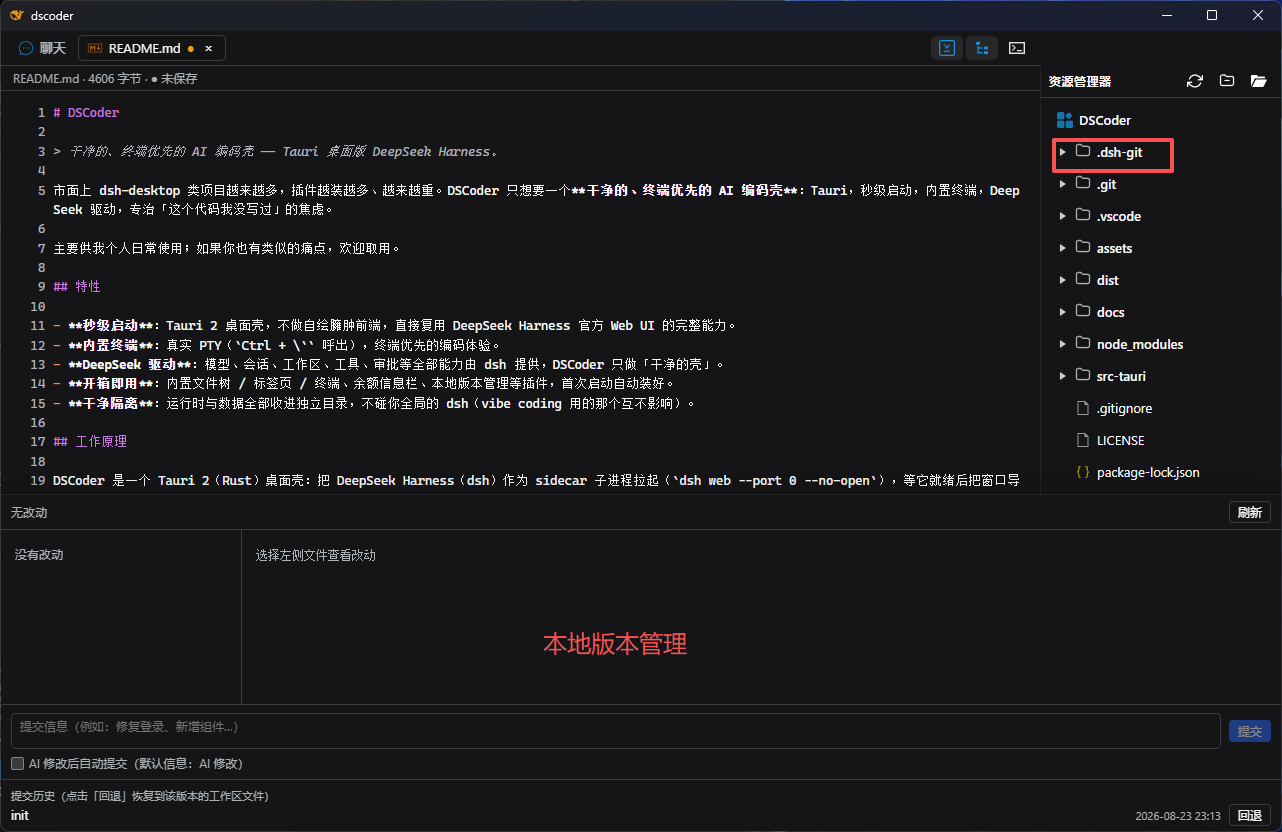The image size is (1282, 832).
Task: Select the README.md editor tab
Action: pyautogui.click(x=151, y=48)
